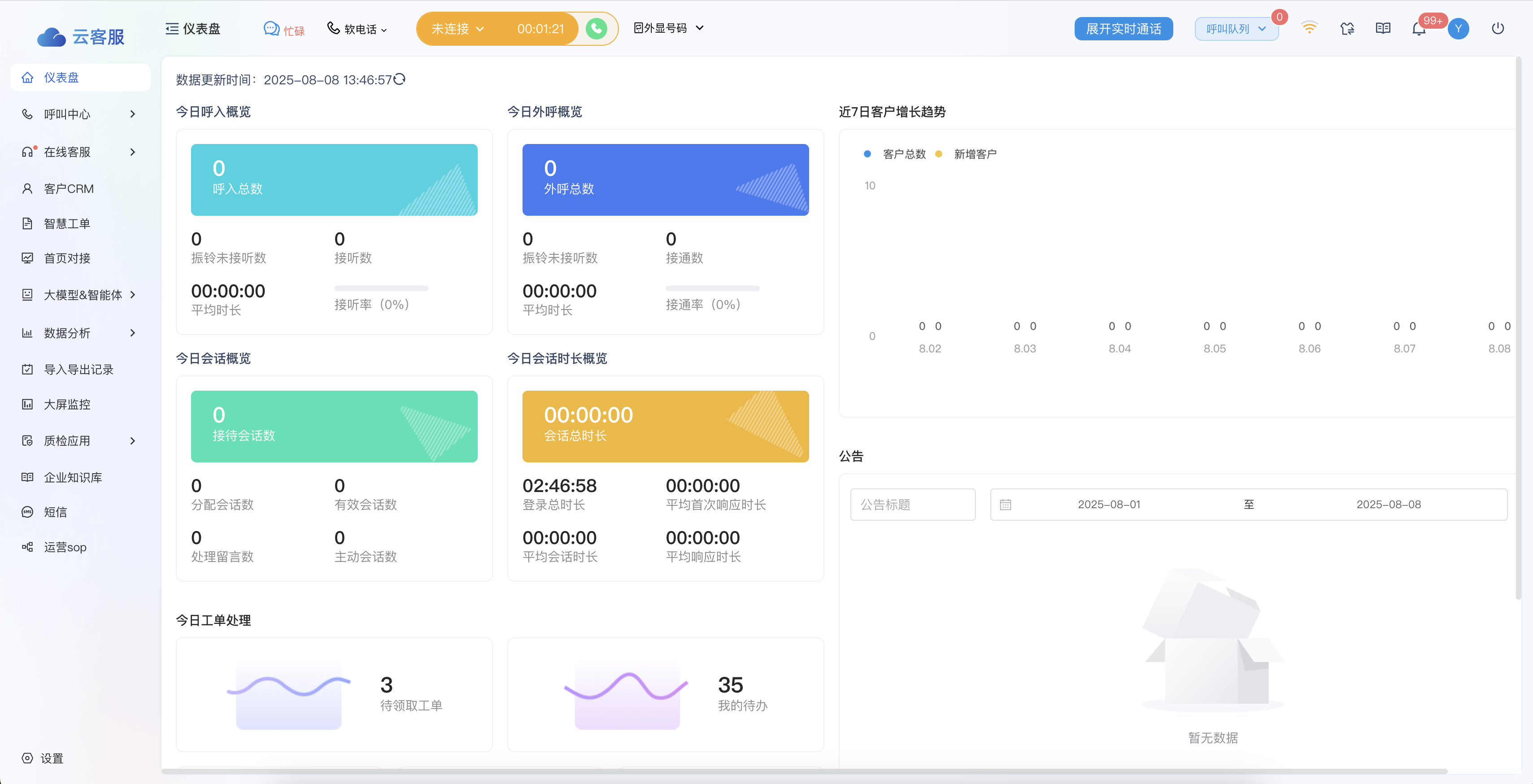
Task: Click the 短信 message icon
Action: [27, 512]
